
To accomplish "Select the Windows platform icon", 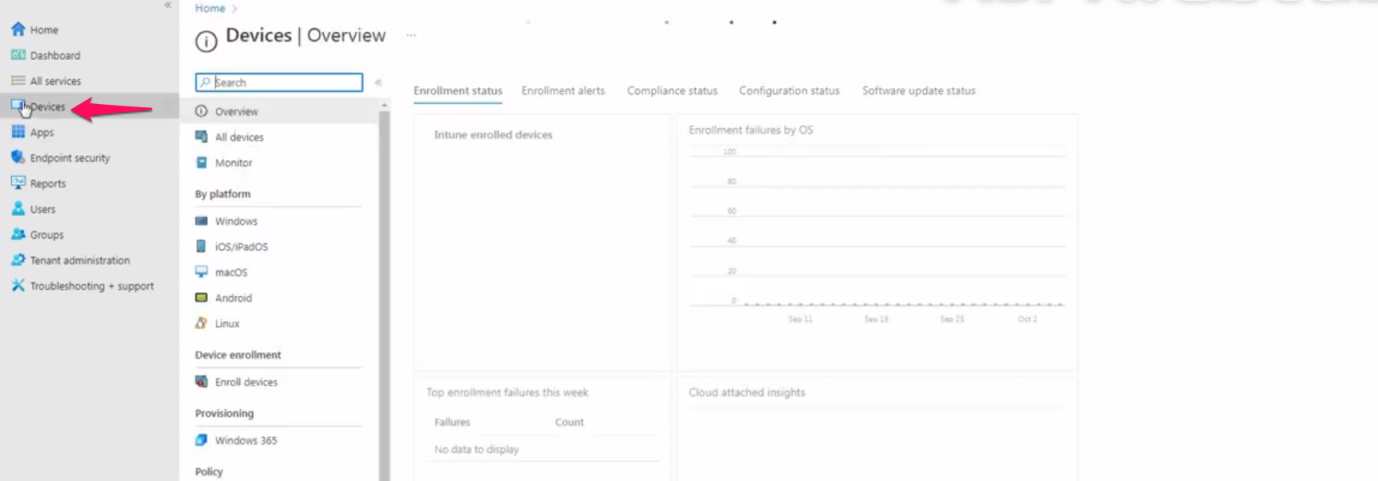I will pos(202,221).
